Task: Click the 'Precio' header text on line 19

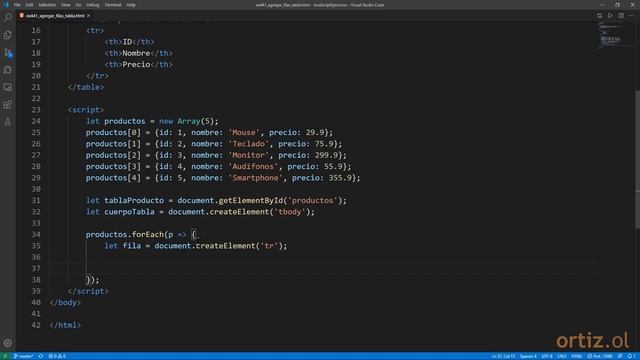Action: point(136,64)
